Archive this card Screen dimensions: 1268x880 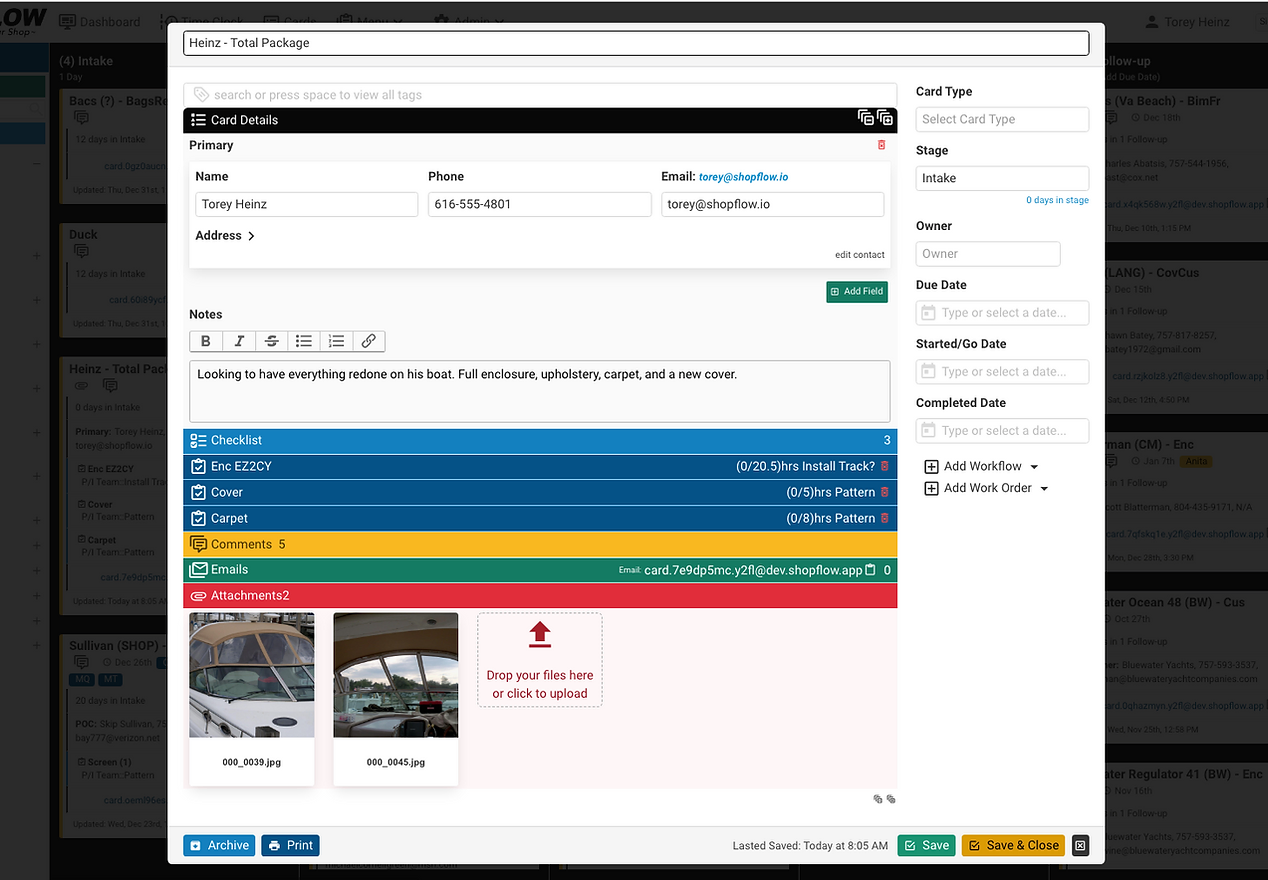point(219,845)
